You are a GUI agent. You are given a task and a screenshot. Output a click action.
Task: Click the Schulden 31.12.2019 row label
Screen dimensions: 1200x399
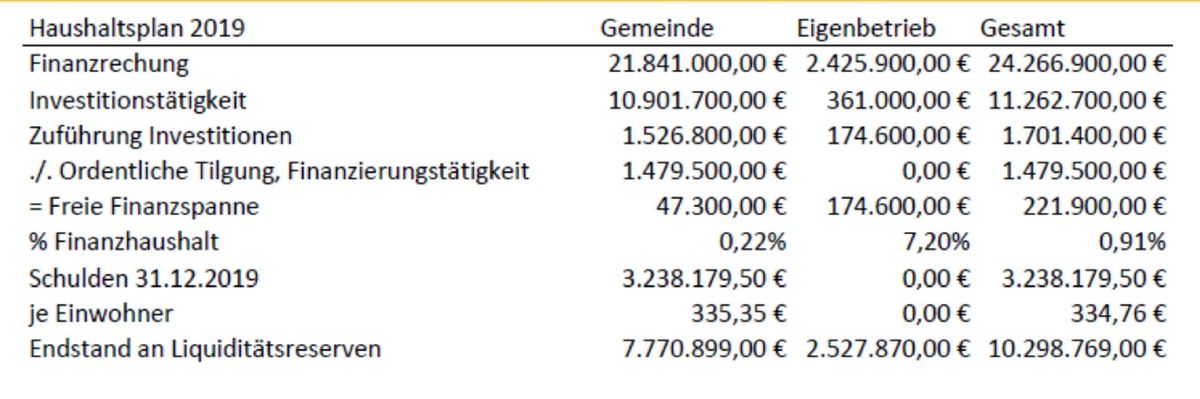click(x=144, y=279)
